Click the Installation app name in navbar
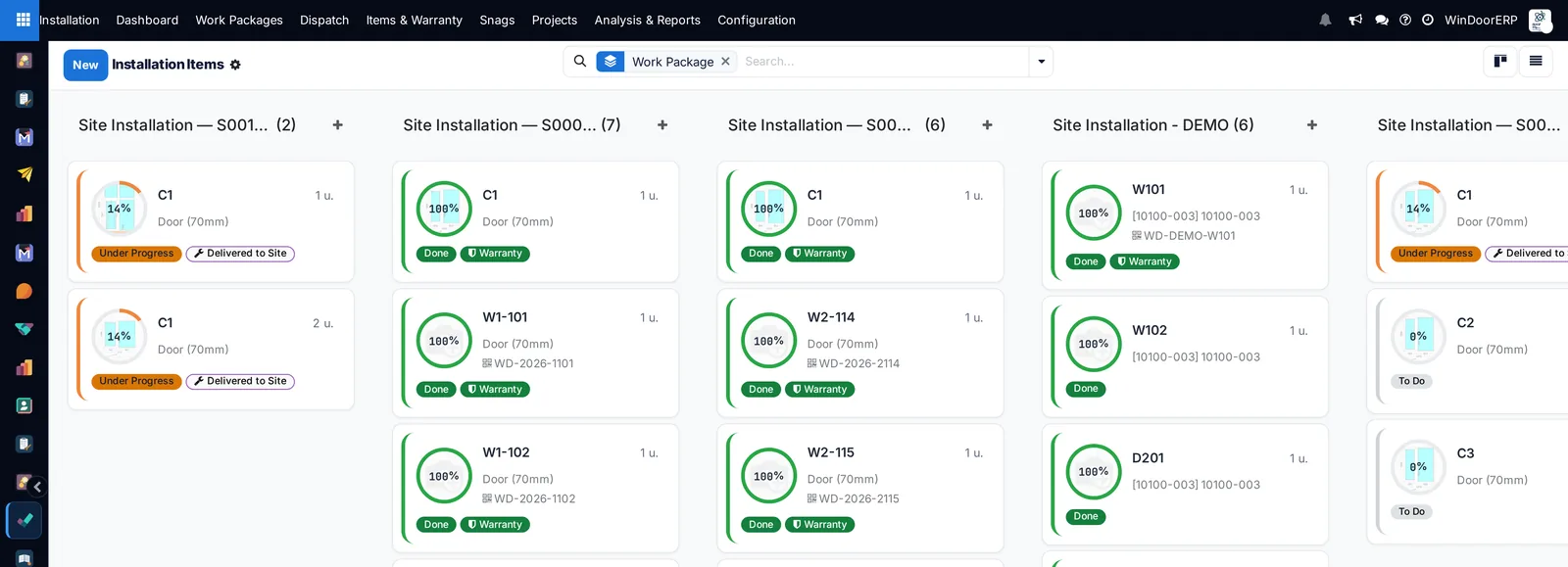Screen dimensions: 1568x567 pyautogui.click(x=70, y=20)
